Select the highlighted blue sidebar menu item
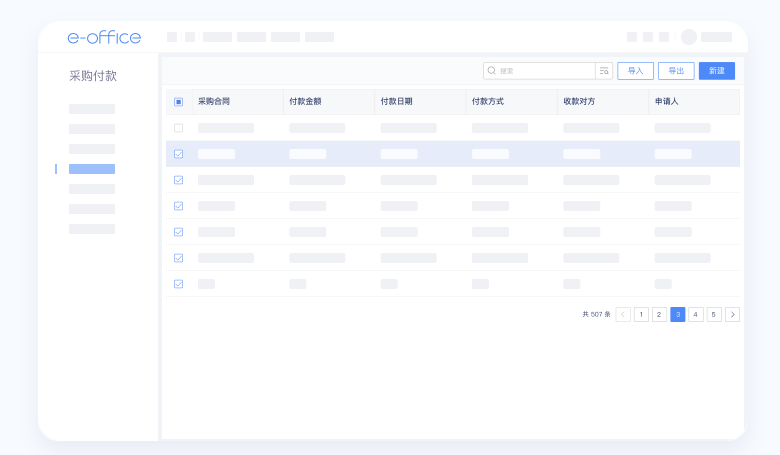 (92, 169)
